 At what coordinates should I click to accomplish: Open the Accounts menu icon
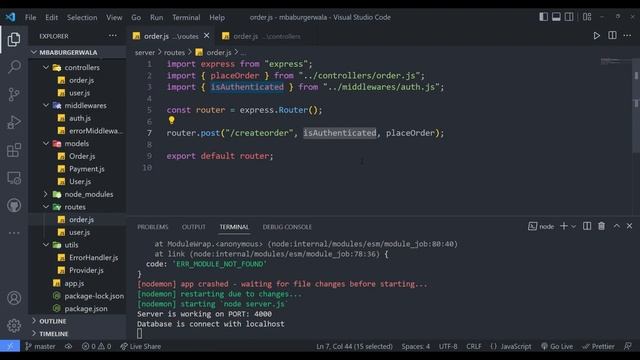pyautogui.click(x=14, y=298)
